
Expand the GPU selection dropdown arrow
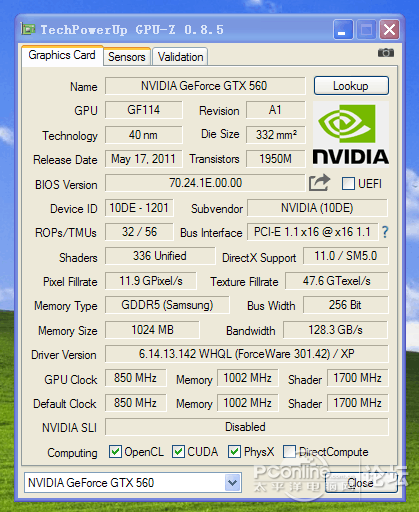[x=232, y=482]
